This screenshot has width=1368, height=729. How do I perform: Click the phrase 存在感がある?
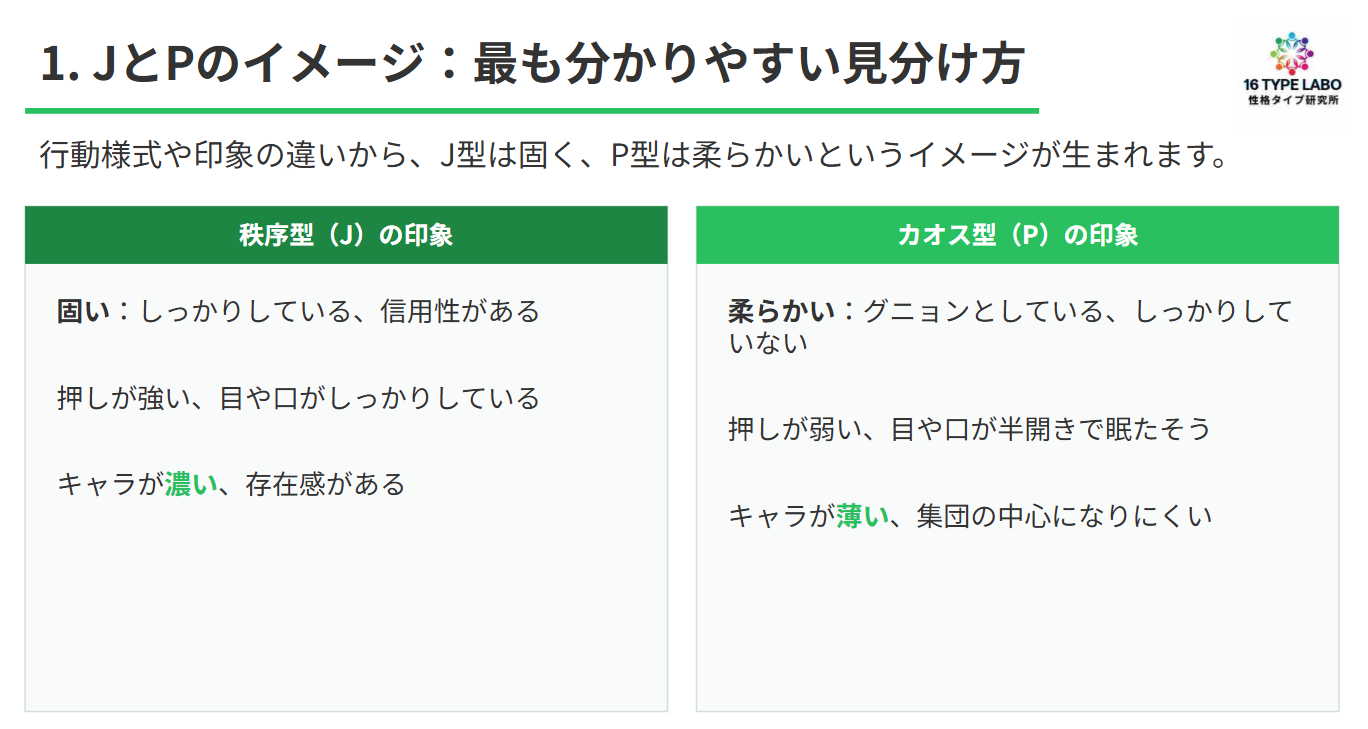click(325, 484)
